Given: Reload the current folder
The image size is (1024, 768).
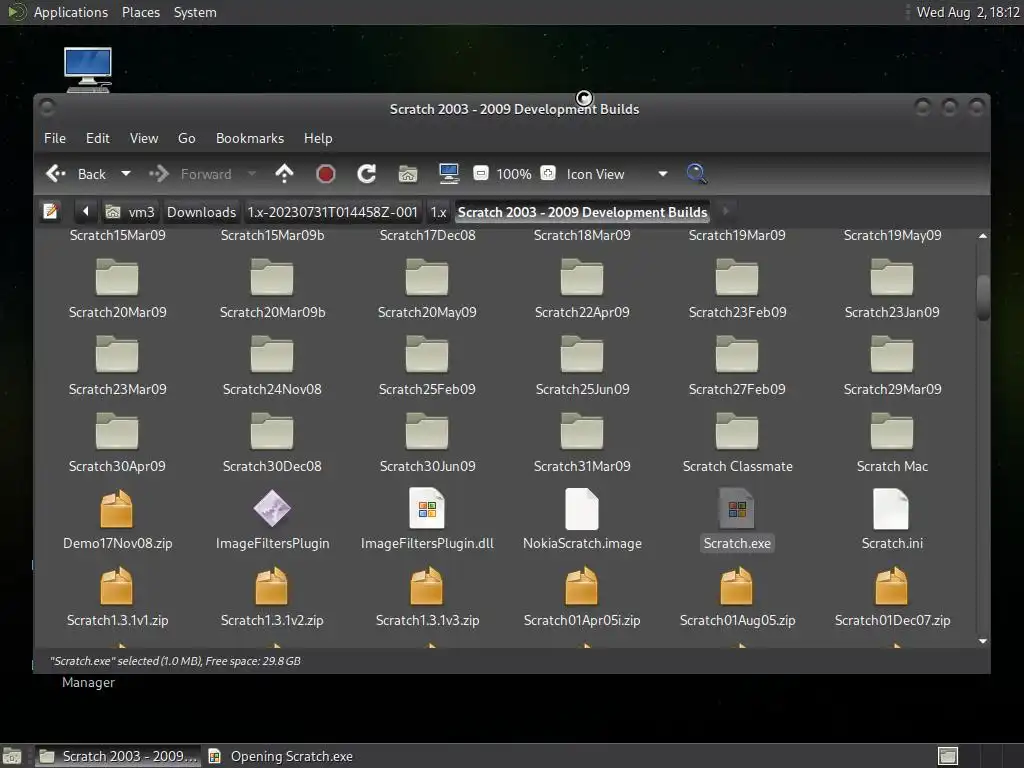Looking at the screenshot, I should 366,174.
